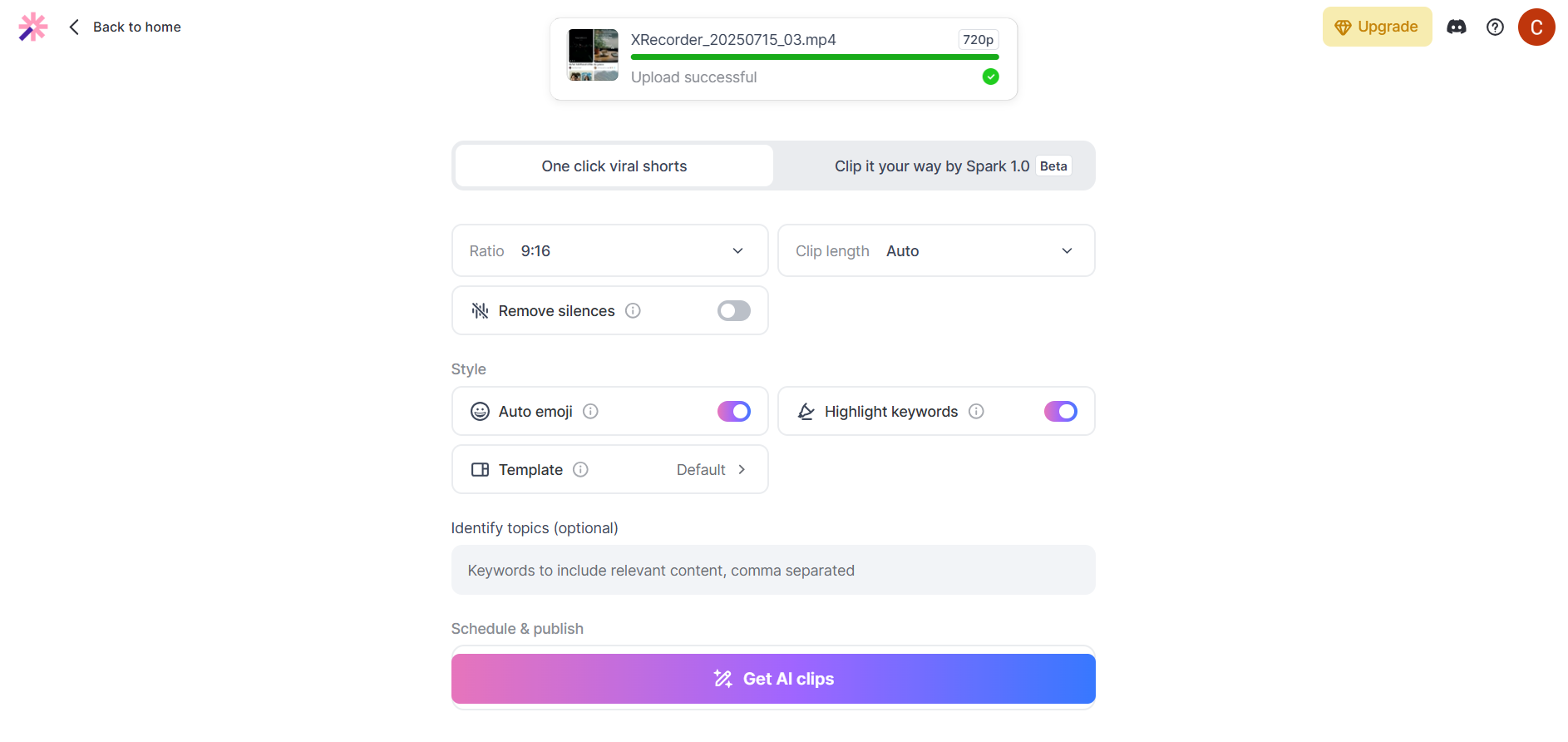Switch to One click viral shorts tab
Image resolution: width=1568 pixels, height=742 pixels.
[x=614, y=166]
